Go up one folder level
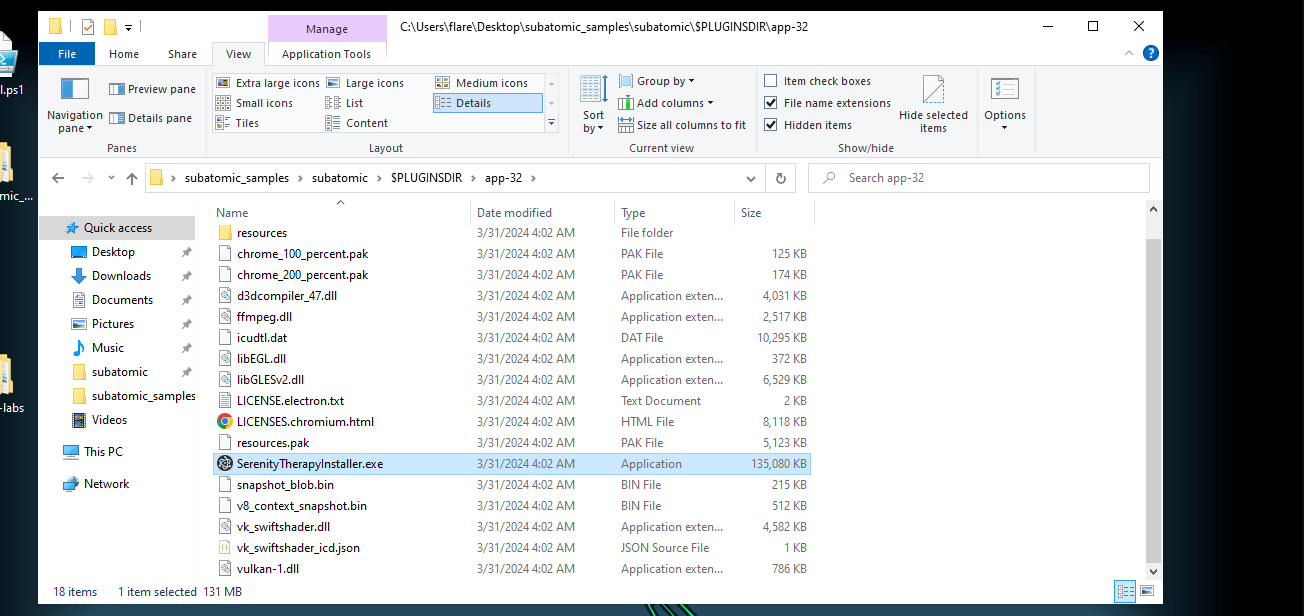This screenshot has width=1304, height=616. pyautogui.click(x=132, y=178)
